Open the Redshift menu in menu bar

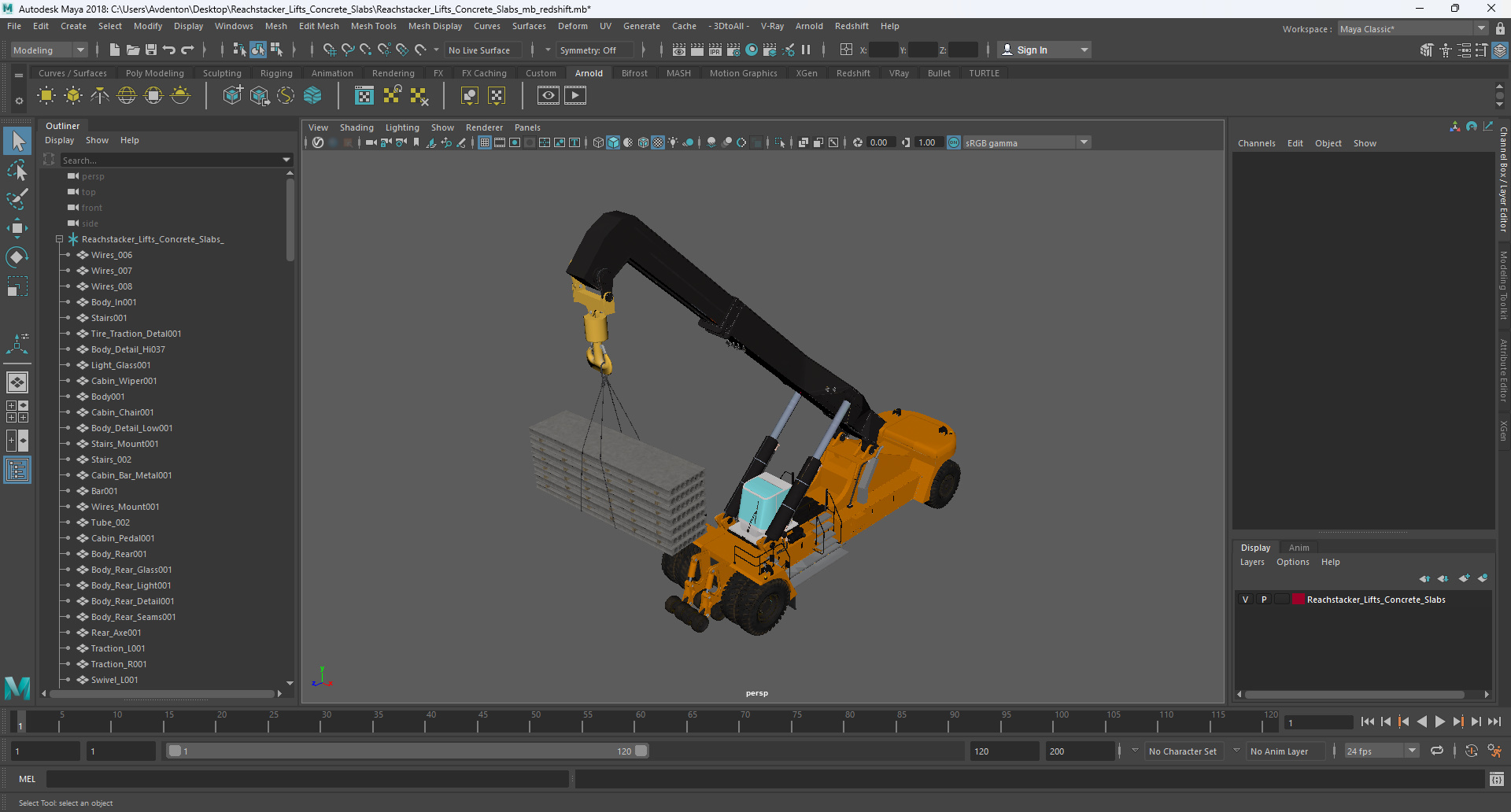pos(852,26)
